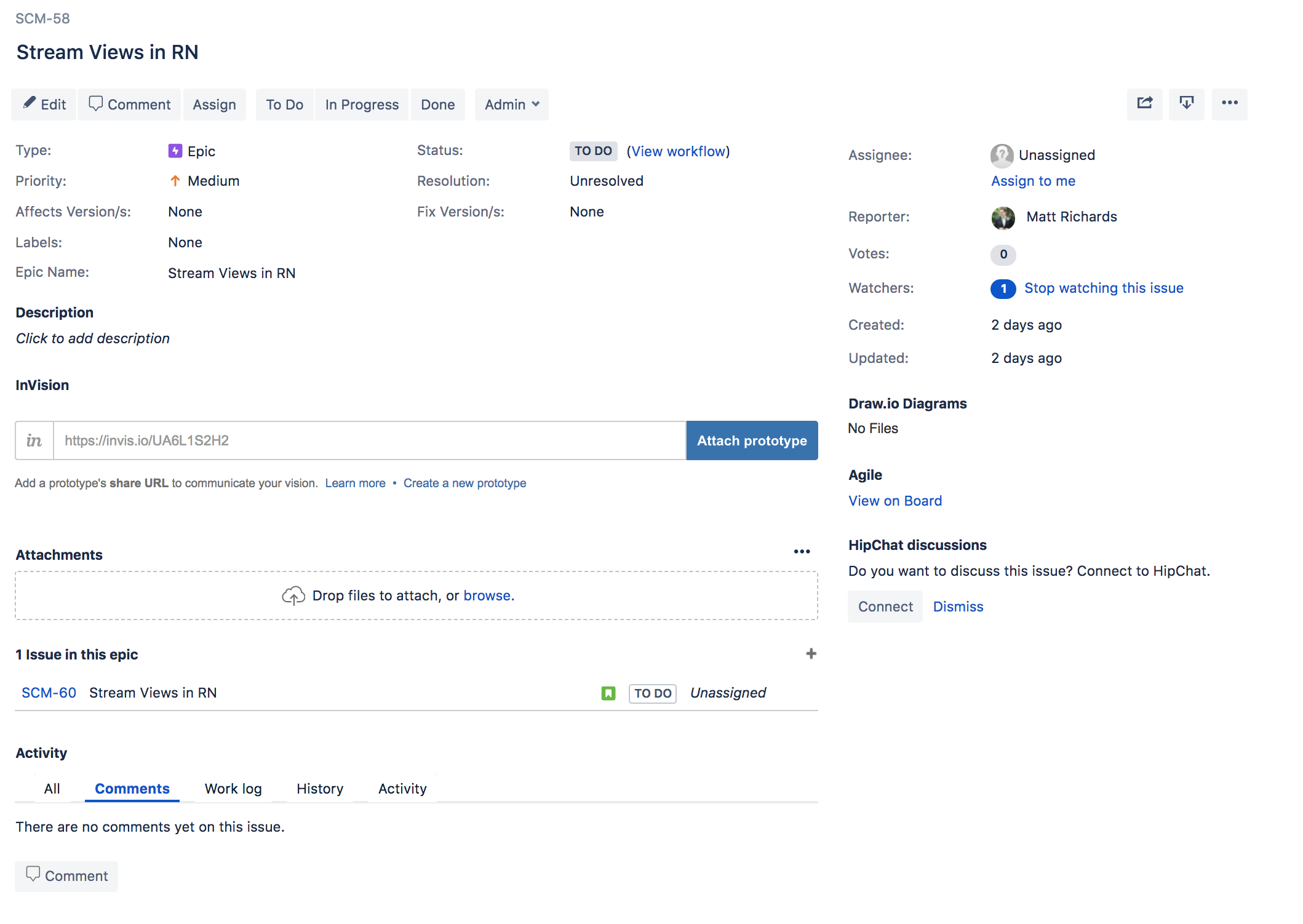Click the cloud upload icon in attachments
Screen dimensions: 1303x924
tap(293, 595)
